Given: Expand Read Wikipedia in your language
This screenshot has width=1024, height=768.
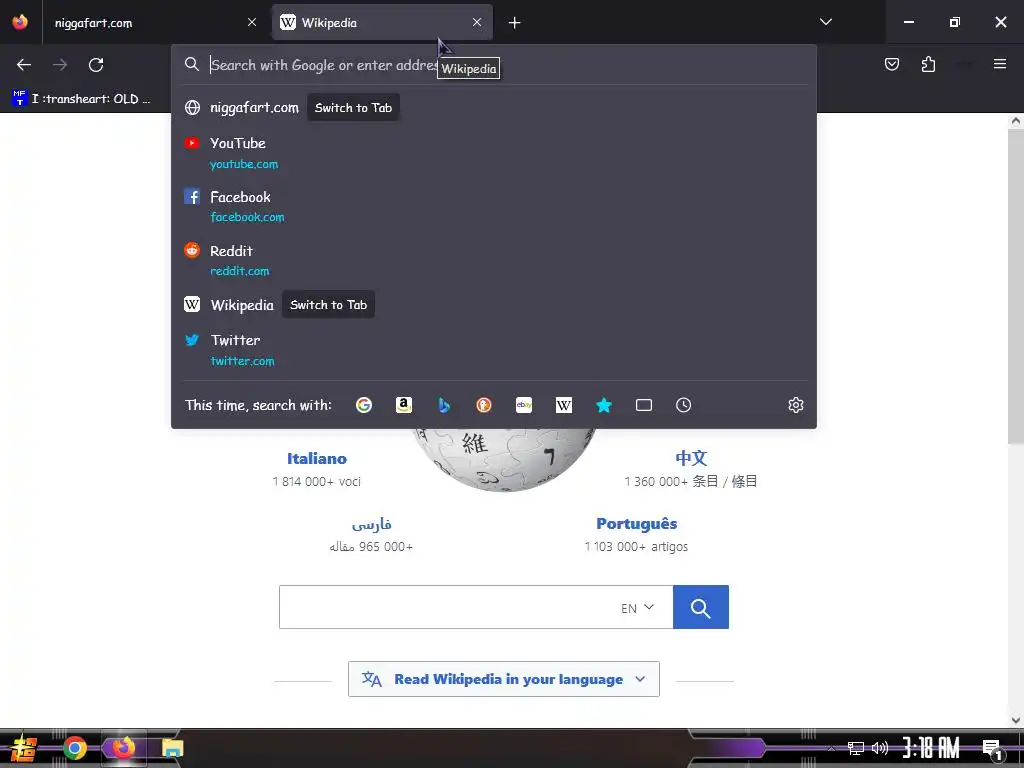Looking at the screenshot, I should 504,679.
